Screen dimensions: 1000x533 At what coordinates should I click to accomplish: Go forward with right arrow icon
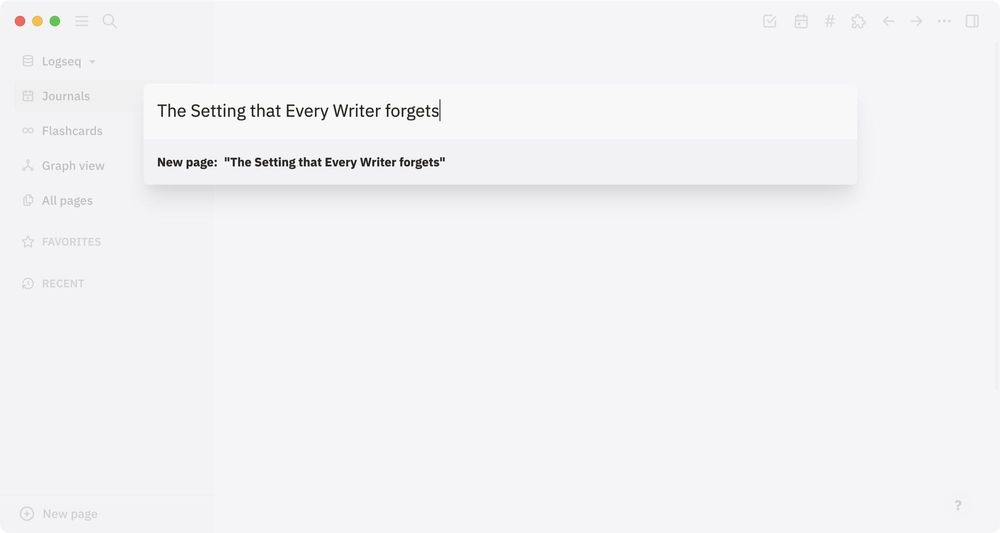[916, 21]
